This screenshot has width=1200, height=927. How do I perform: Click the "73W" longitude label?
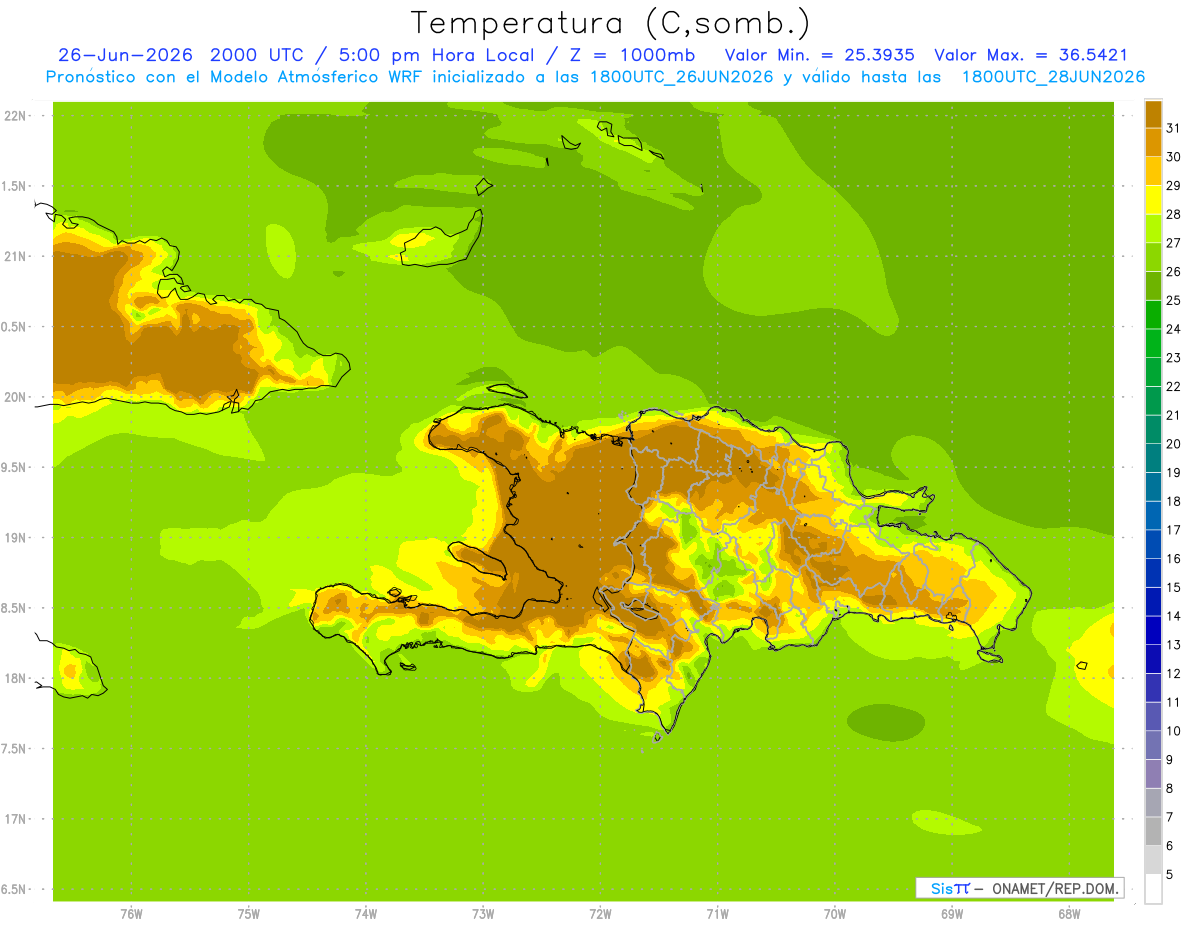click(483, 914)
